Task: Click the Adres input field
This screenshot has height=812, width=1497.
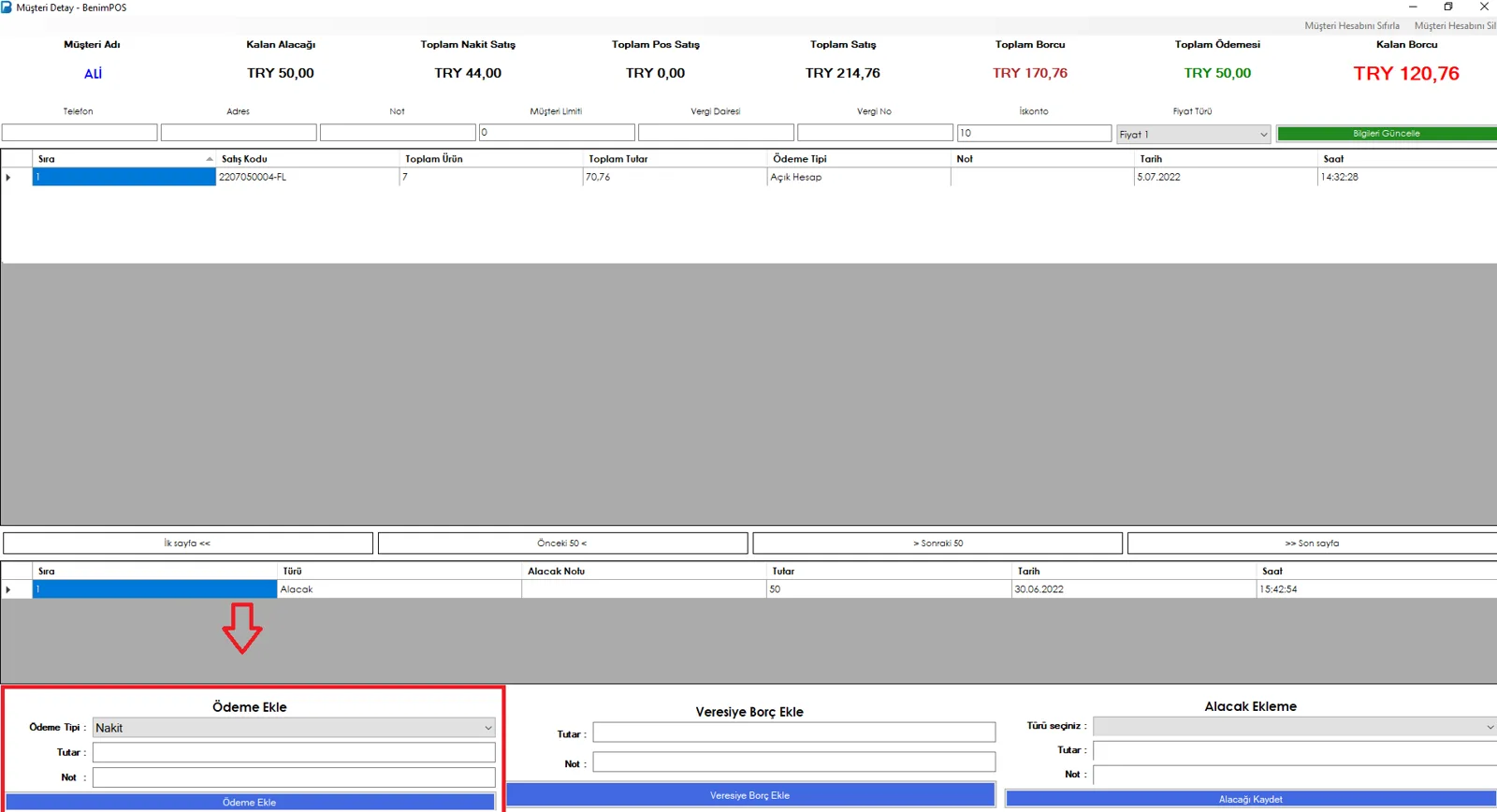Action: pos(239,133)
